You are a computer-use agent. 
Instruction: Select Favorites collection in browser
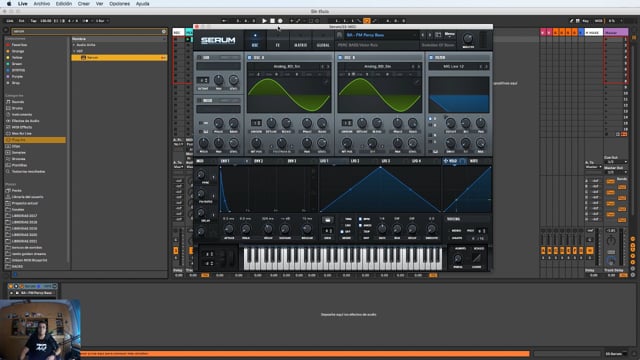click(x=19, y=45)
